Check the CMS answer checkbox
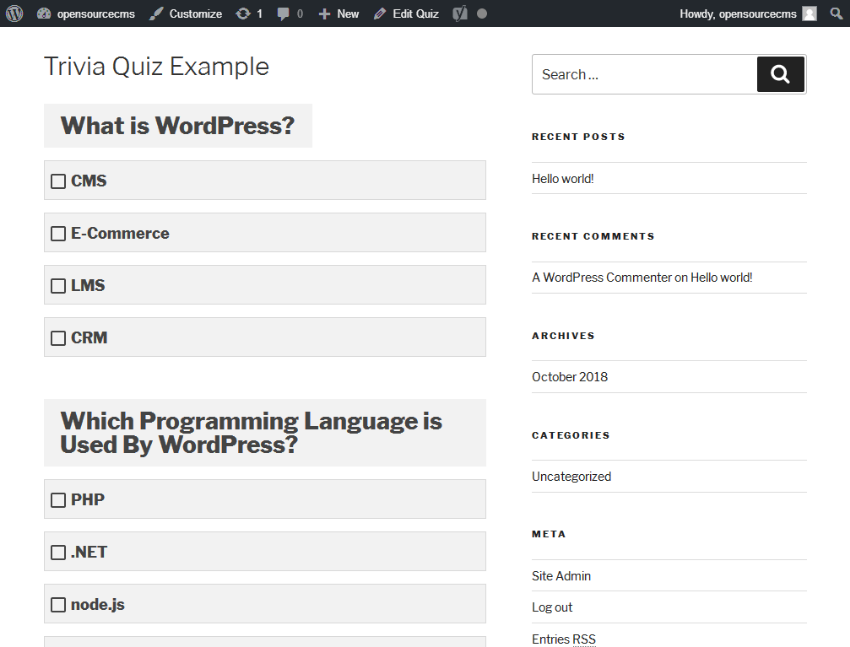Screen dimensions: 850x647 pos(58,181)
